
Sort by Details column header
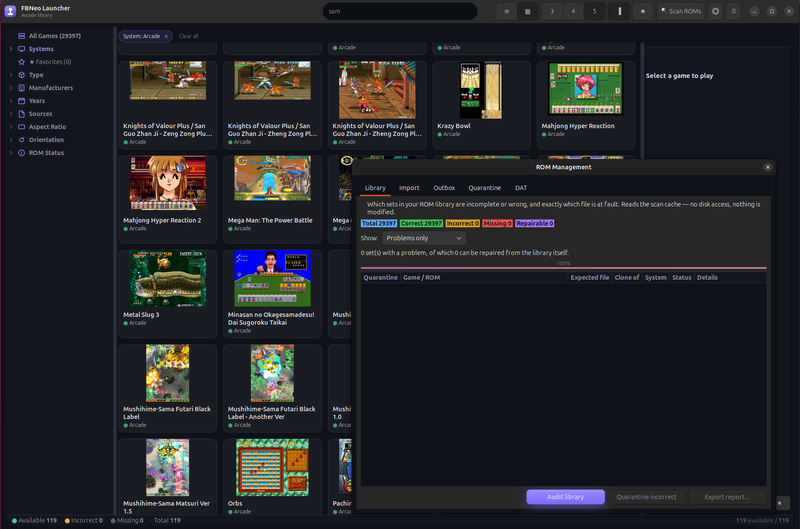tap(730, 278)
